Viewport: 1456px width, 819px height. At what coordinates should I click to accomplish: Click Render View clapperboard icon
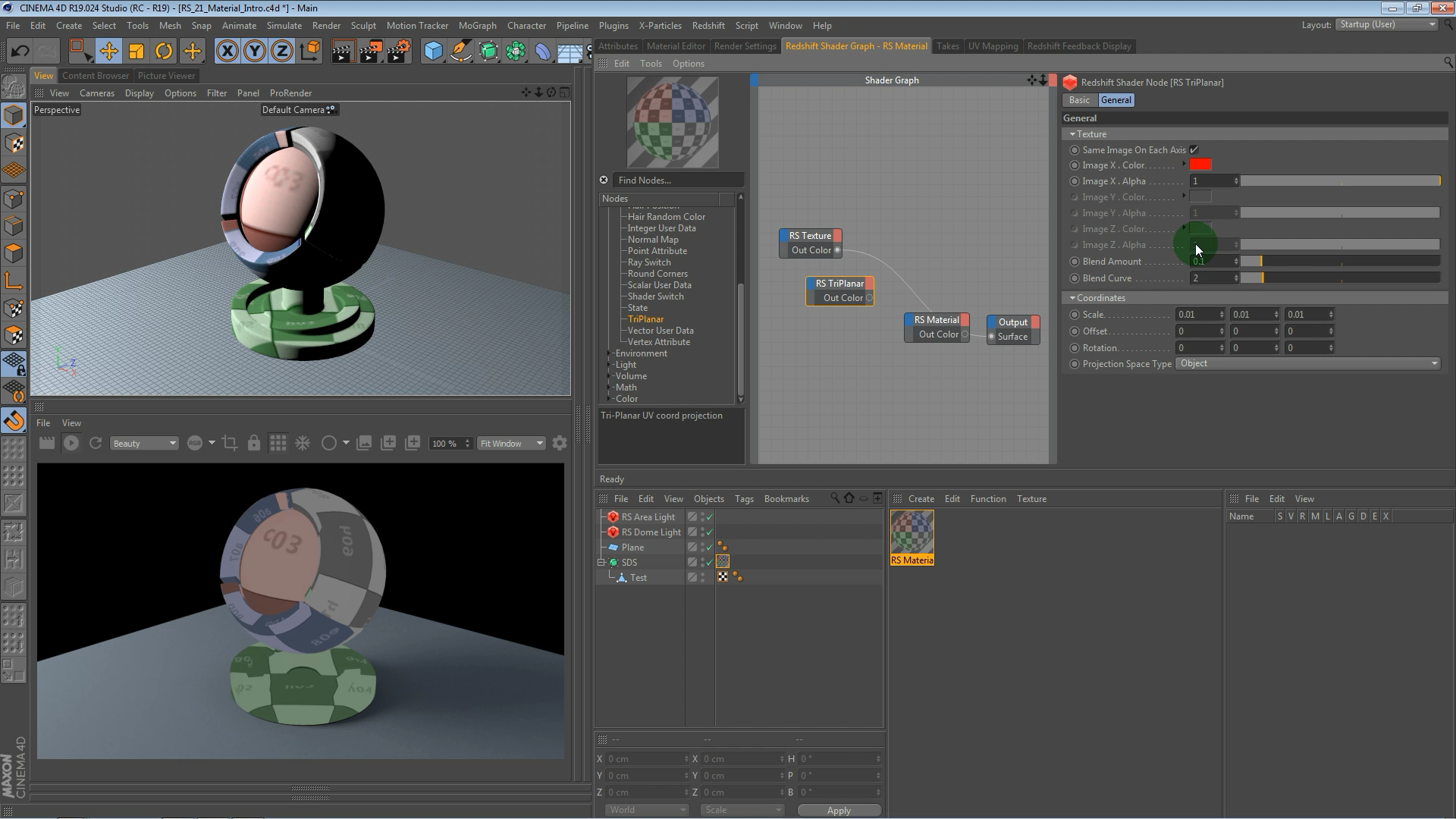343,52
